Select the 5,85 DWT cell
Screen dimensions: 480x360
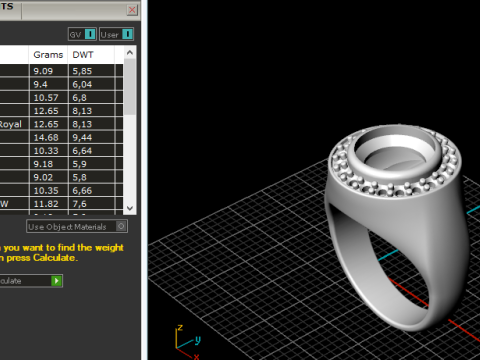click(x=91, y=71)
